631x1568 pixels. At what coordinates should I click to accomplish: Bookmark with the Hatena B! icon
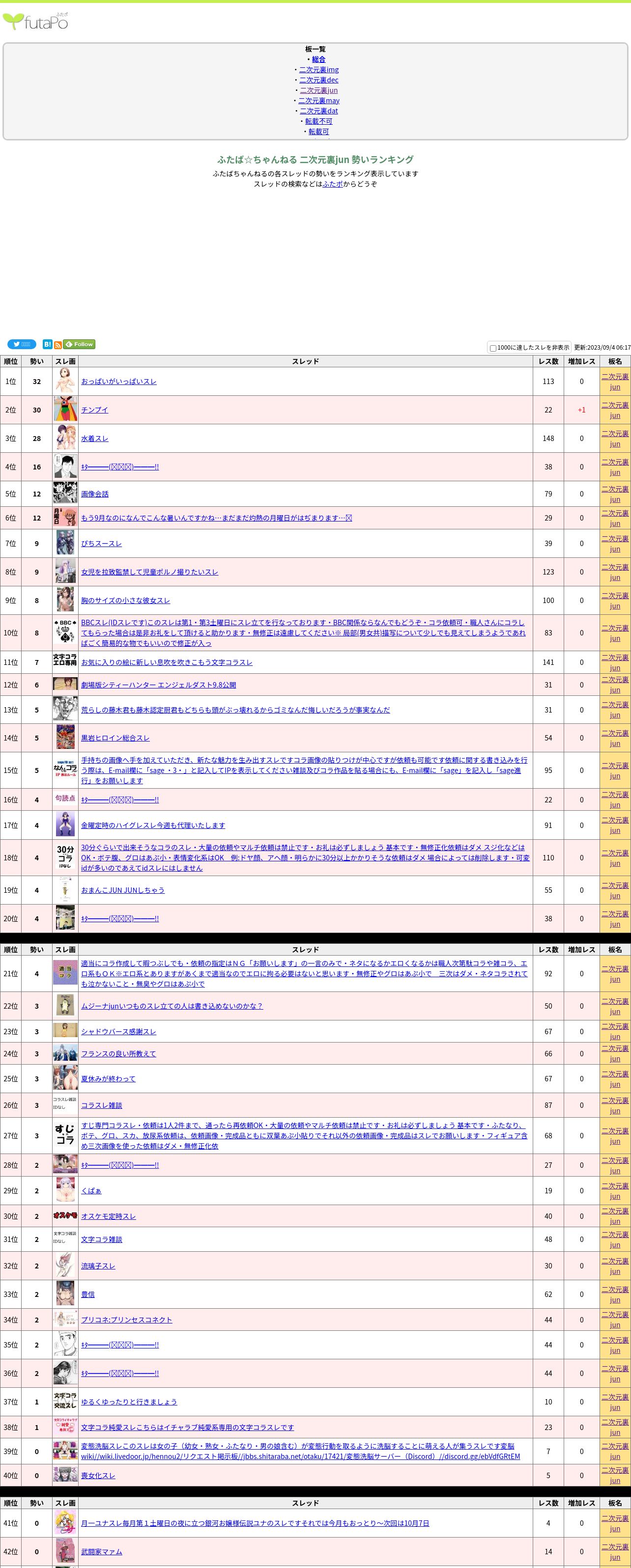pos(48,344)
